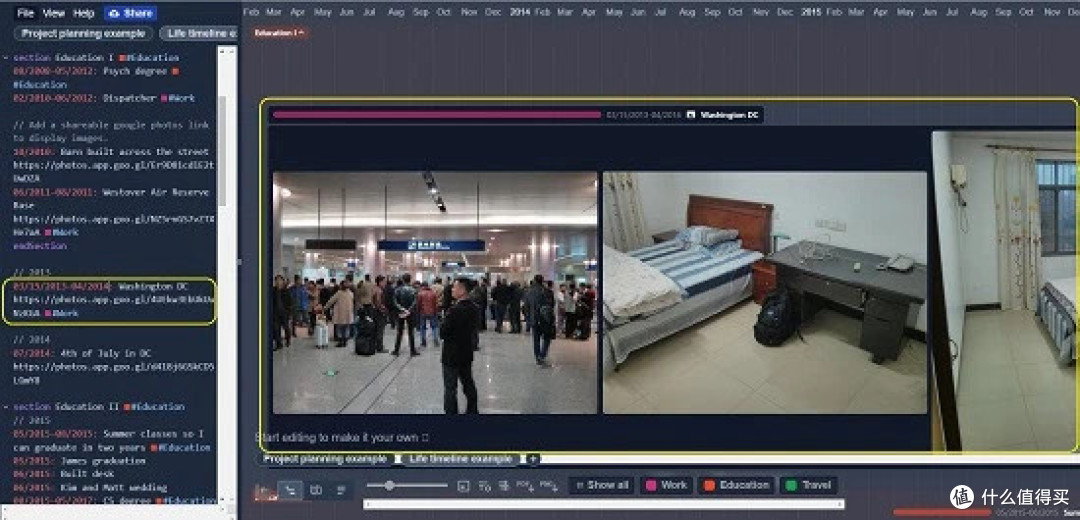Select Project planning example tab below timeline
The height and width of the screenshot is (520, 1080).
tap(326, 459)
